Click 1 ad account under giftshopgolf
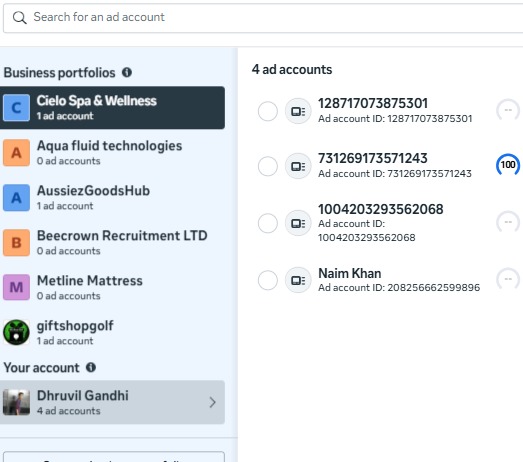The height and width of the screenshot is (462, 523). point(65,341)
